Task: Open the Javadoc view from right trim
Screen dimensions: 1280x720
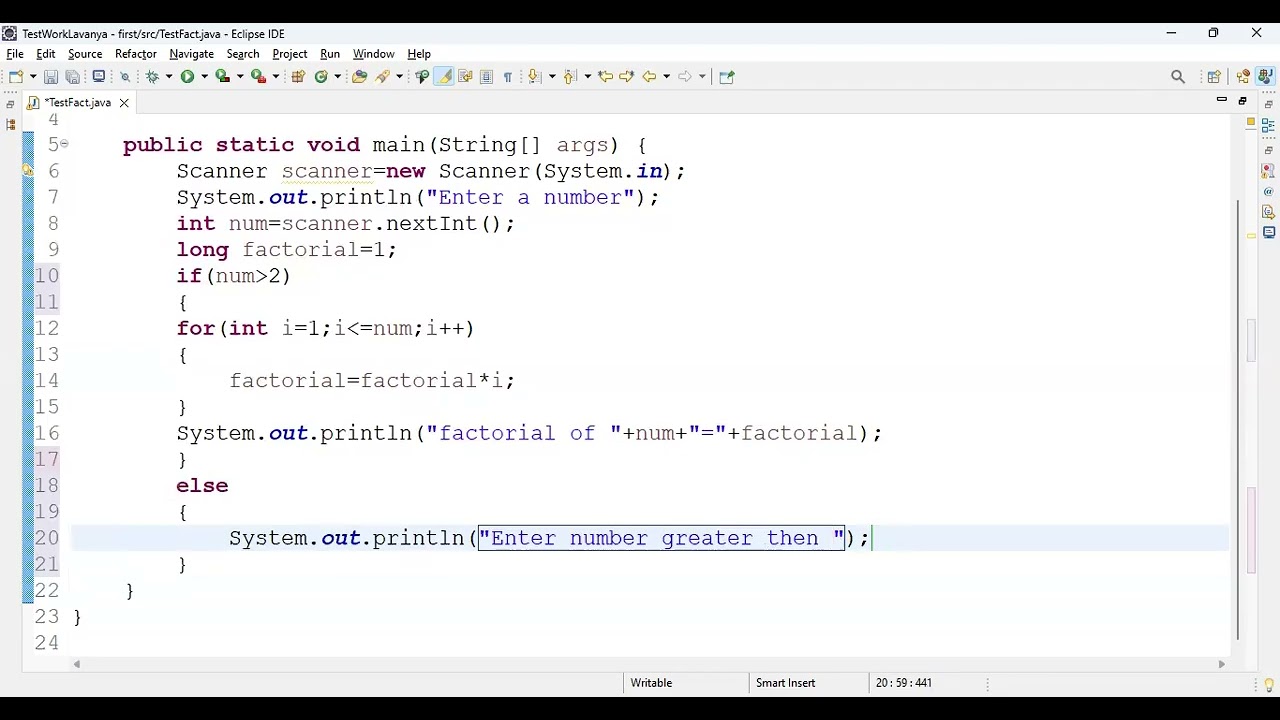Action: click(x=1268, y=191)
